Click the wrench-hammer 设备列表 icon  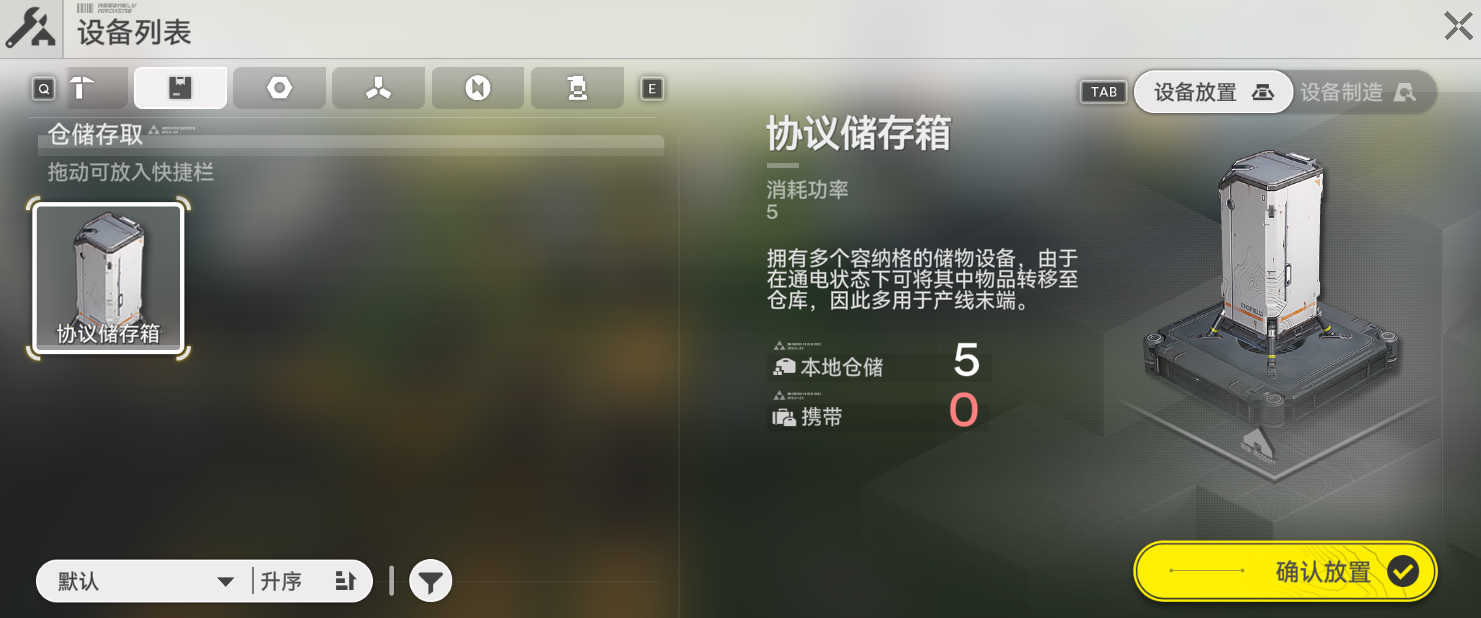(30, 29)
